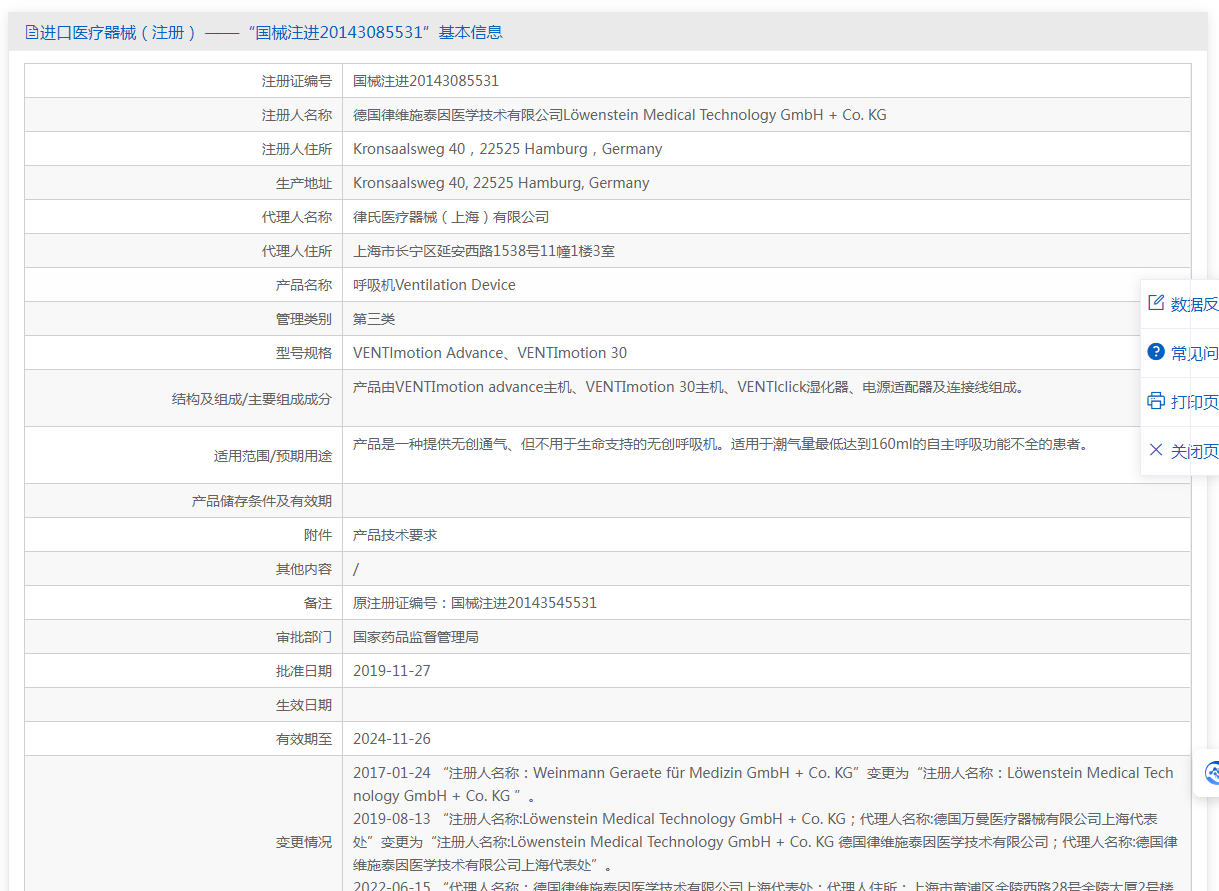
Task: Select approval date 2019-11-27
Action: tap(392, 671)
